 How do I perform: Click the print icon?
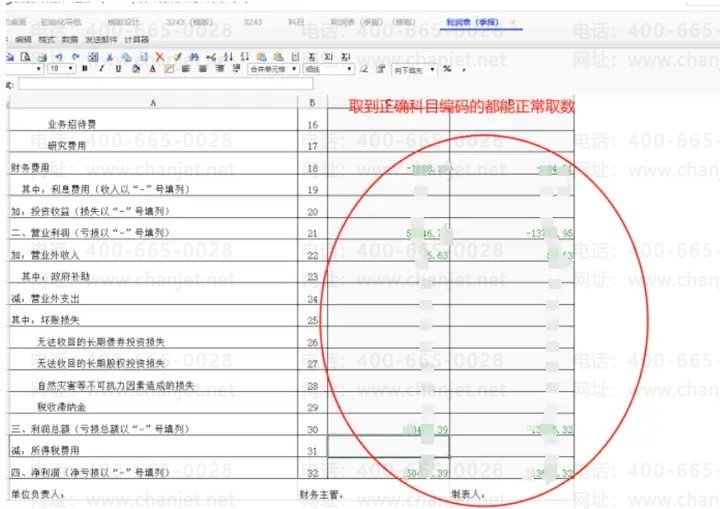(42, 57)
